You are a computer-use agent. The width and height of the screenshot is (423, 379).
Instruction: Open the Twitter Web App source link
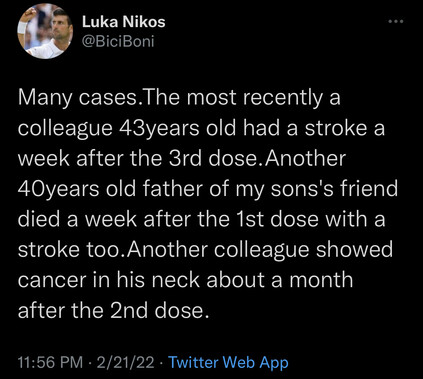(x=228, y=362)
